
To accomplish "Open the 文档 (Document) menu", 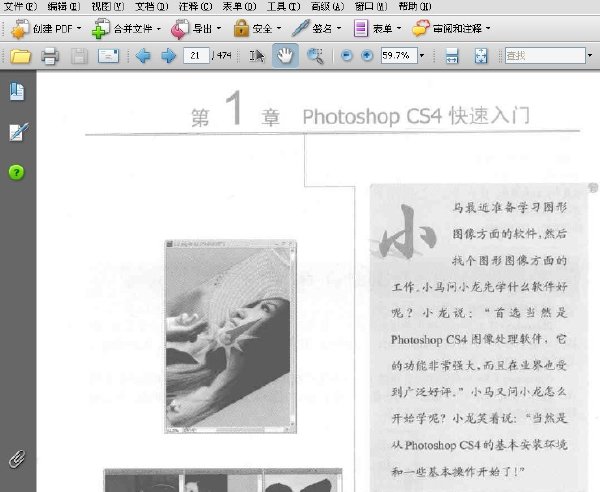I will [x=152, y=6].
